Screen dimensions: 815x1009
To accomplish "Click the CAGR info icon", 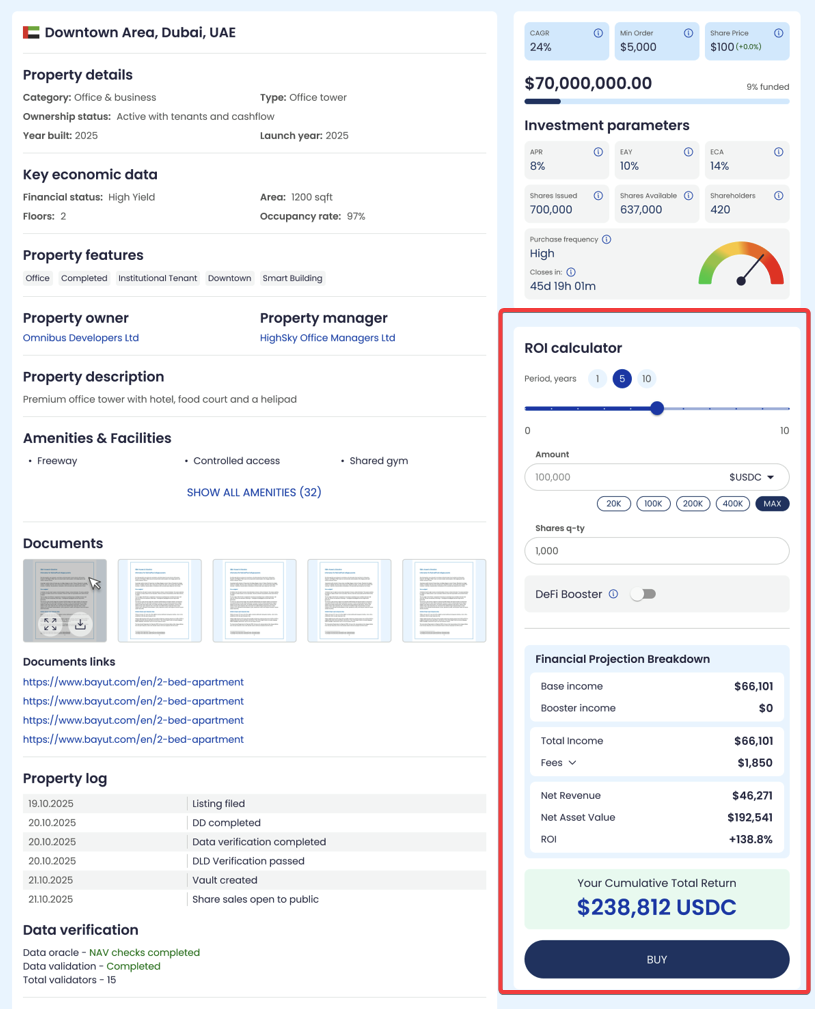I will tap(598, 33).
